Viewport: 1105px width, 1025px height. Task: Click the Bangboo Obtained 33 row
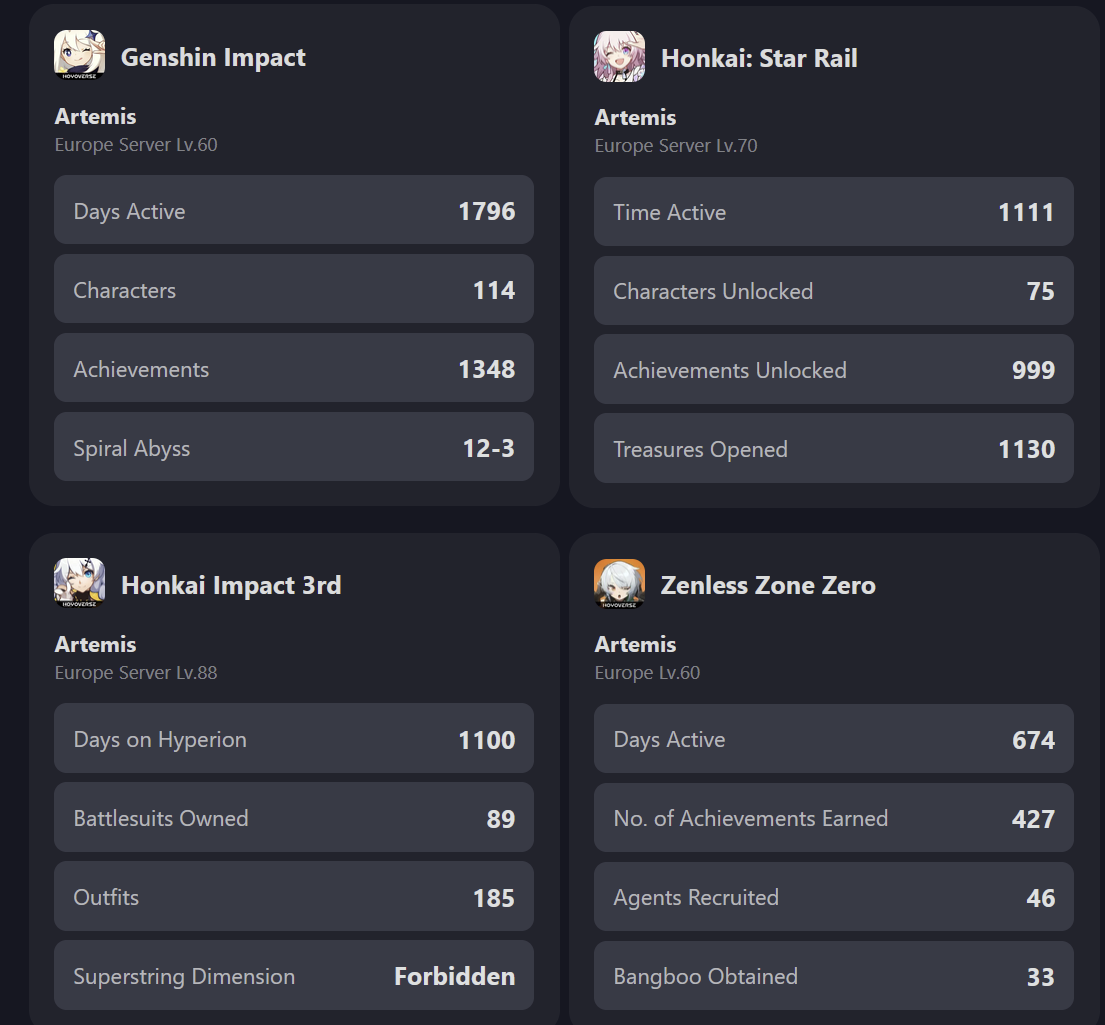point(834,976)
